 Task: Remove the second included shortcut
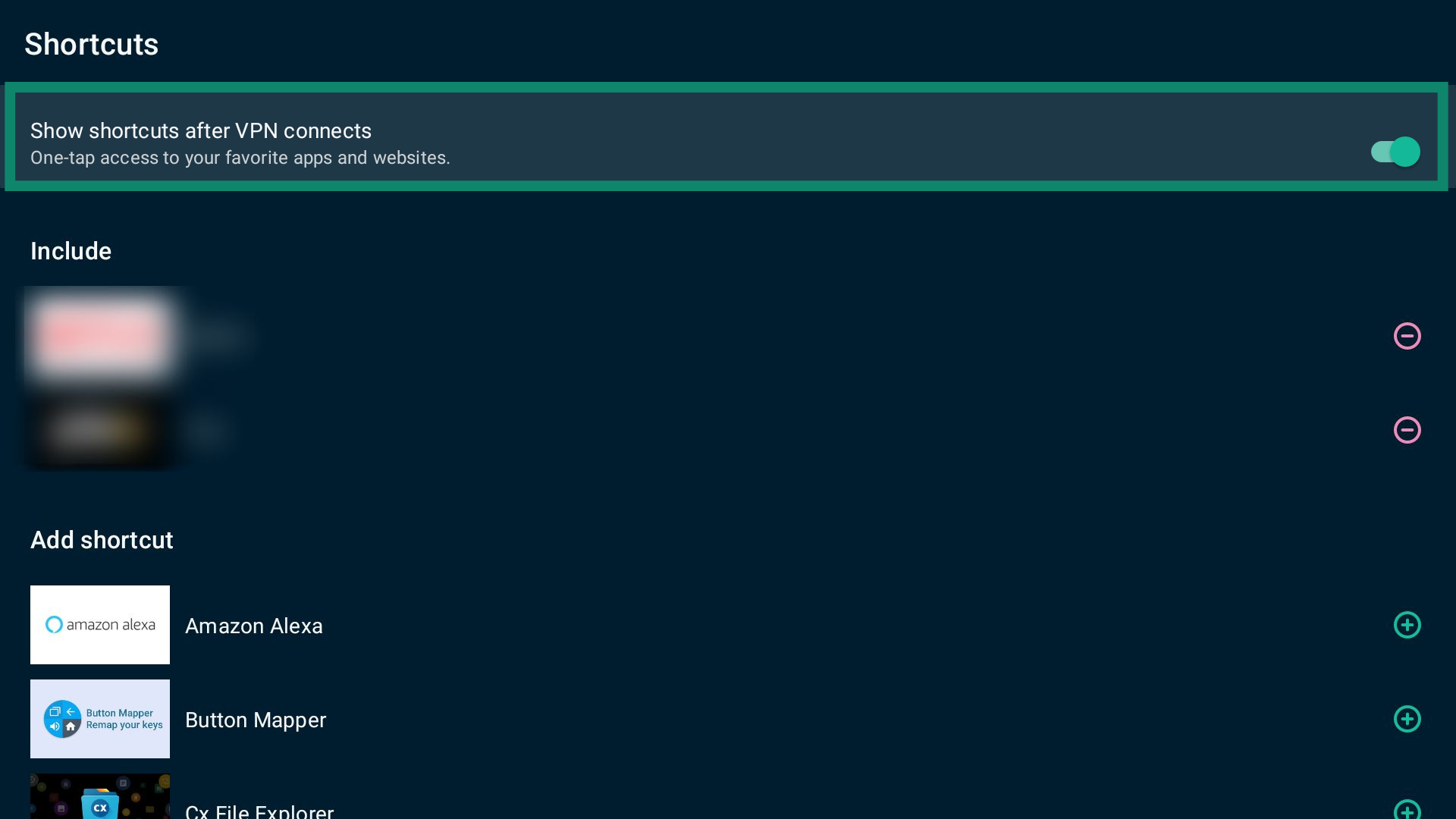[x=1407, y=430]
